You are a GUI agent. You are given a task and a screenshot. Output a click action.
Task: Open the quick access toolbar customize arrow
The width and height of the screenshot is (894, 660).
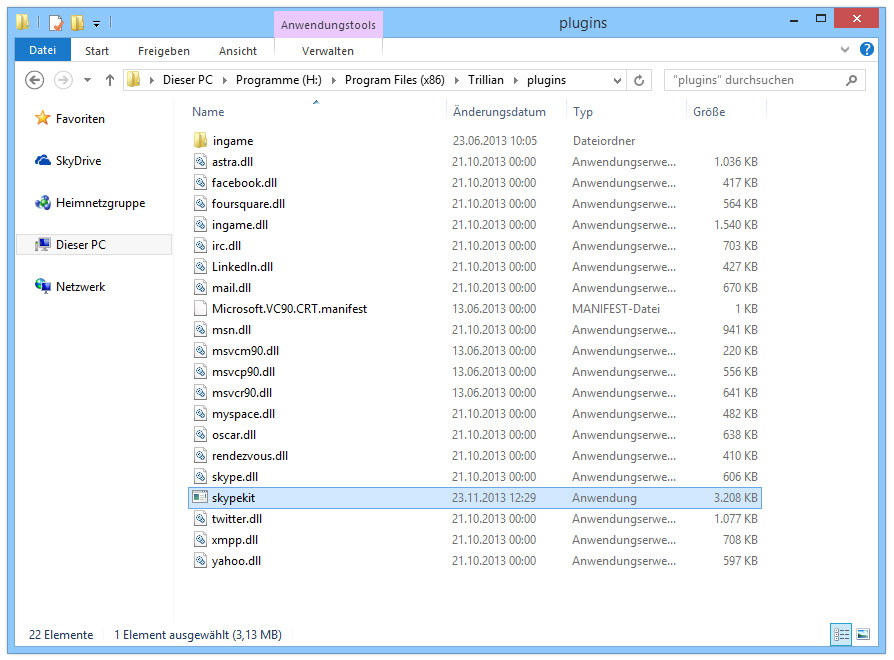point(96,24)
